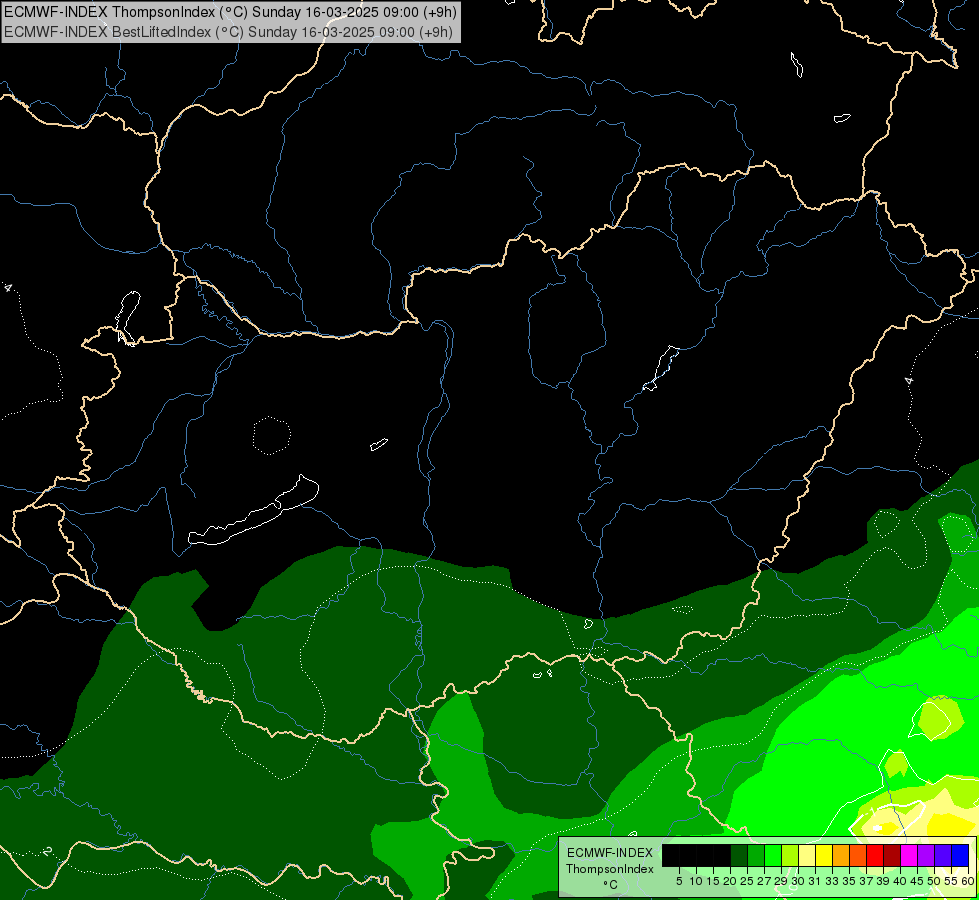Click the legend scale value 25

(x=747, y=881)
